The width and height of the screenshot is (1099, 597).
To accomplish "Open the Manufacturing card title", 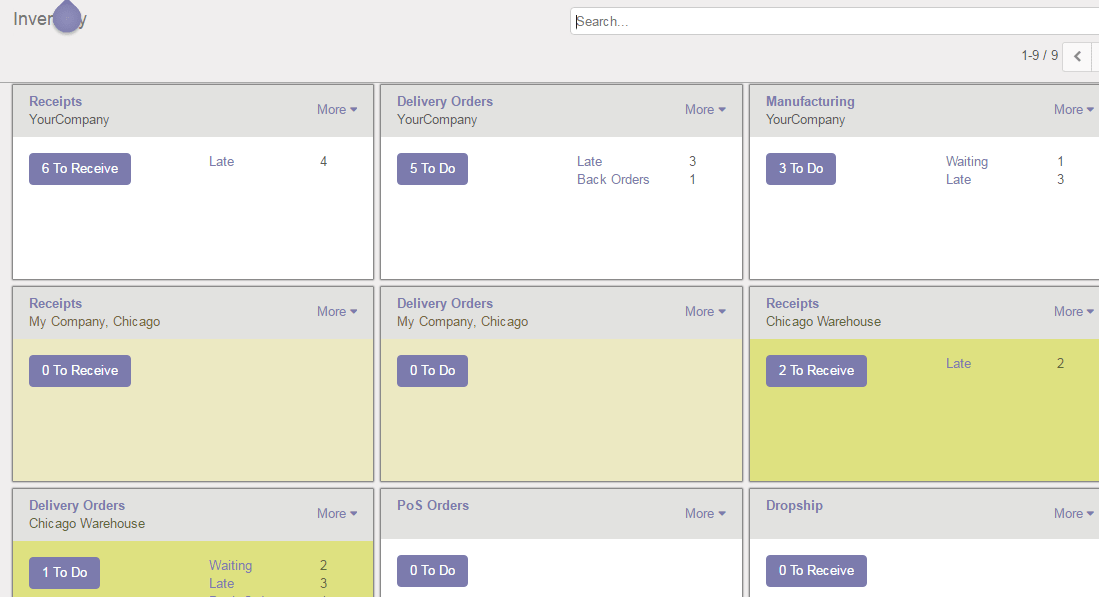I will 810,102.
